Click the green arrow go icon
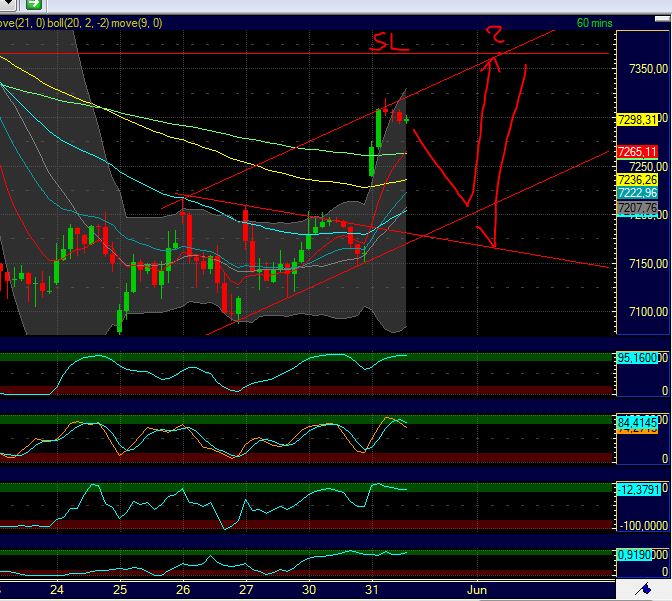672x601 pixels. [33, 5]
